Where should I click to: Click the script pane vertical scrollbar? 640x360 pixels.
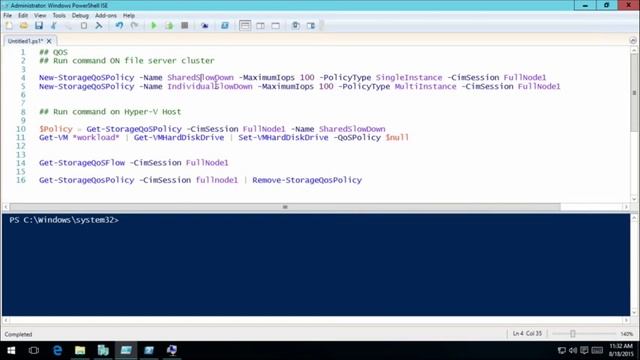point(634,93)
